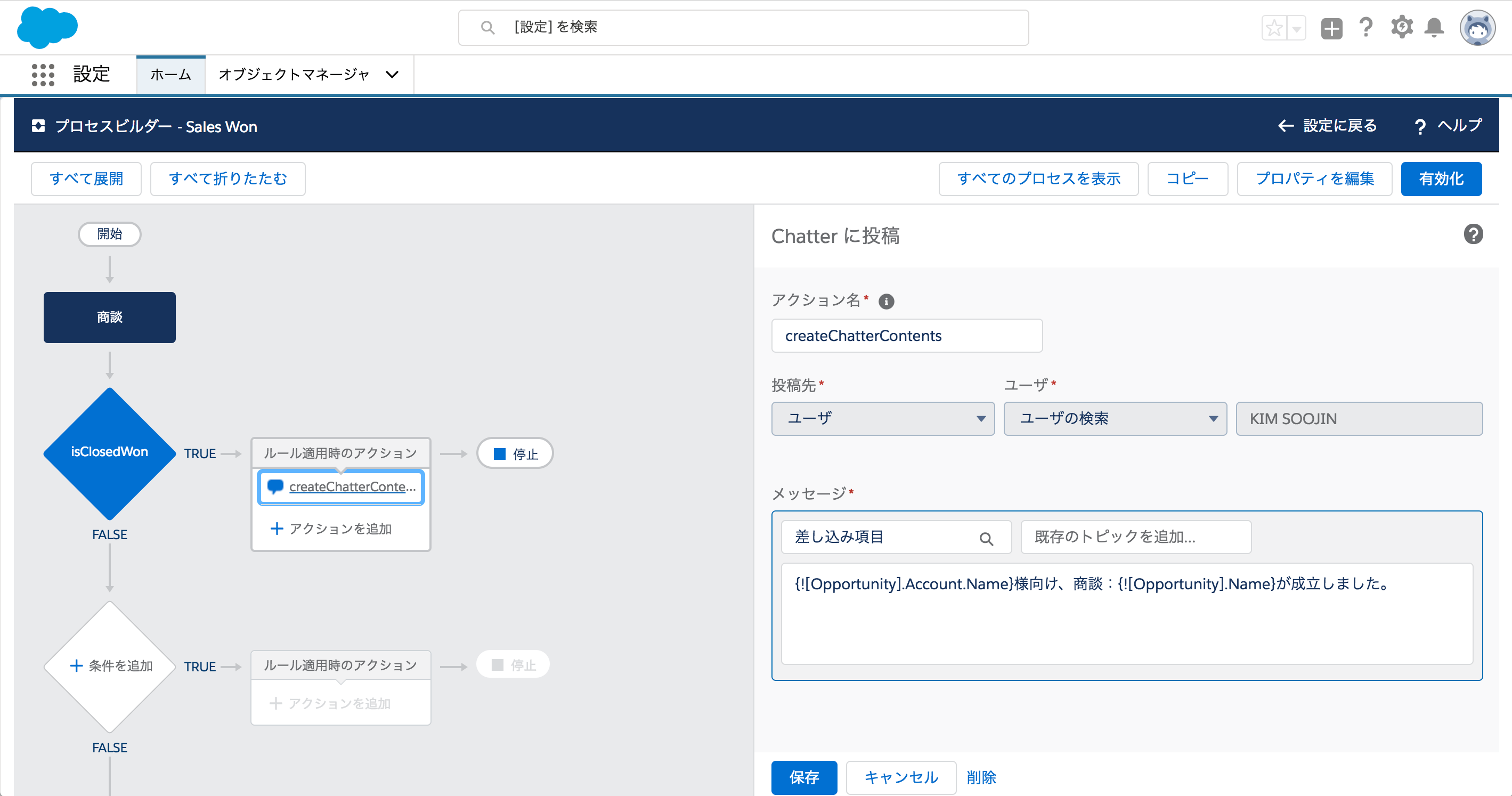1512x796 pixels.
Task: Click the KIM SOOJIN user field
Action: pyautogui.click(x=1359, y=418)
